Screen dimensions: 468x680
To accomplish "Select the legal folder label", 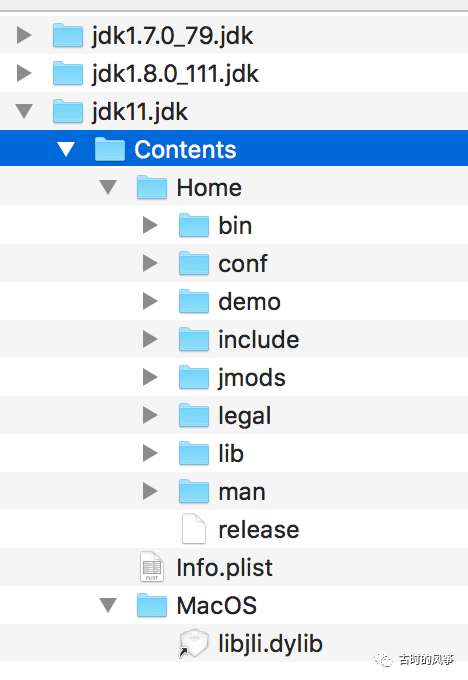I will click(x=245, y=416).
